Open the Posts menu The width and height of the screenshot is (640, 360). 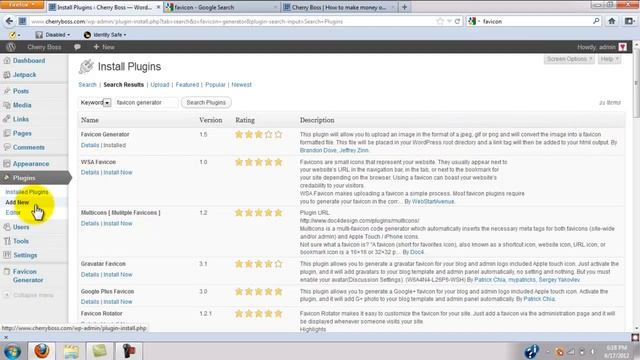[20, 91]
